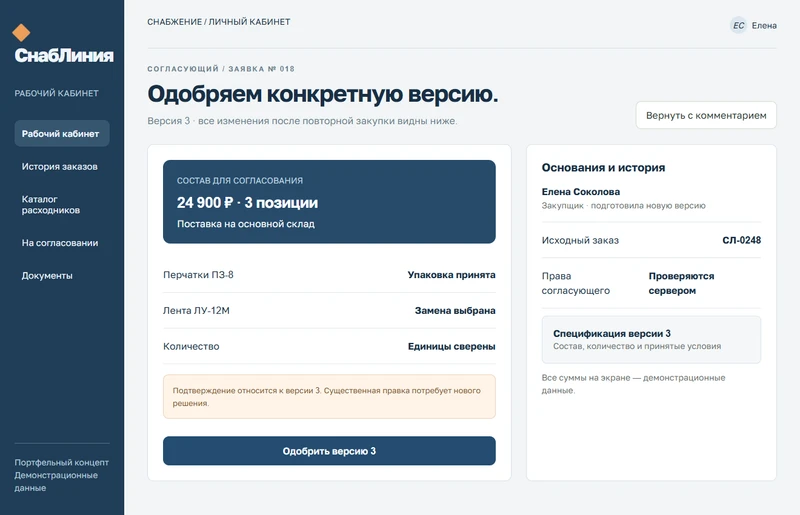
Task: Click Елена Соколова name
Action: 581,192
